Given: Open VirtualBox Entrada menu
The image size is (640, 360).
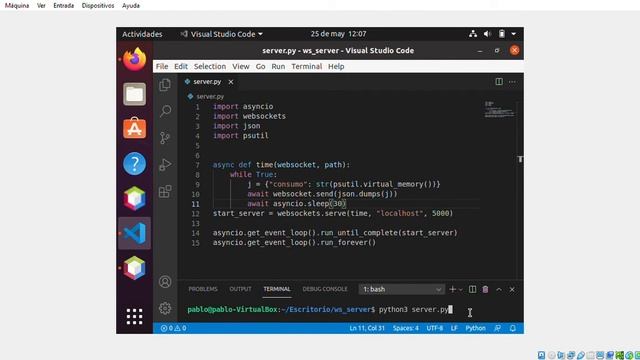Looking at the screenshot, I should click(x=64, y=6).
